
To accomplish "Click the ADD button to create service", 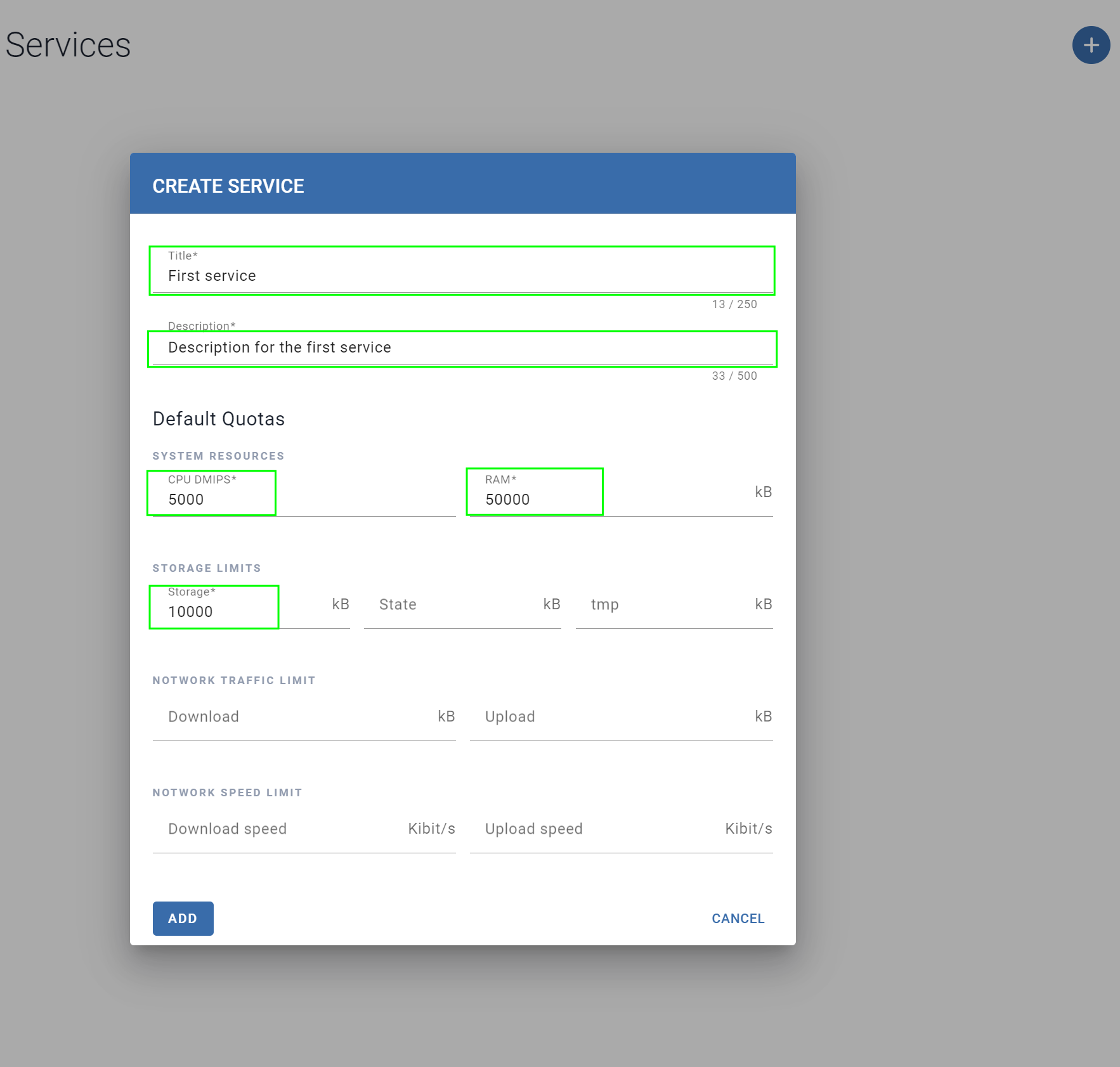I will point(183,918).
